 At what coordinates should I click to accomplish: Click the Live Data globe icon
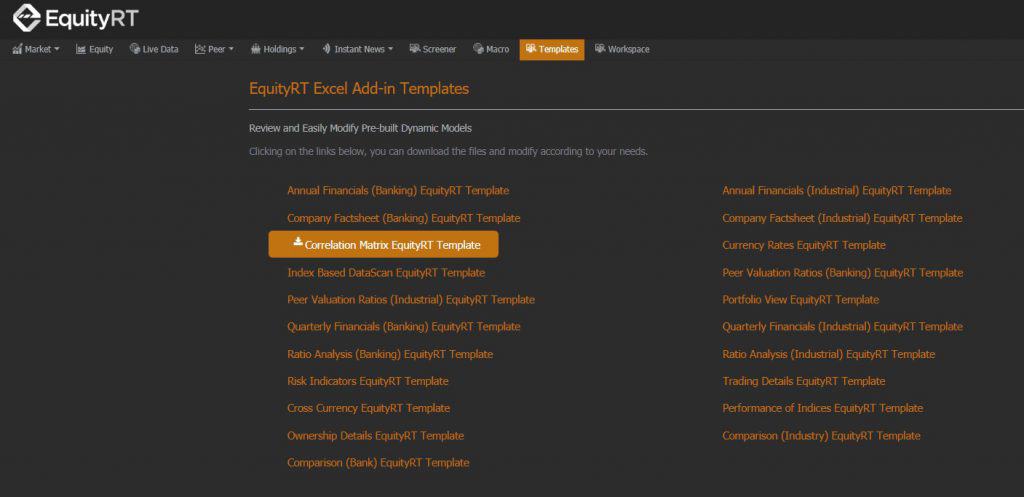click(135, 49)
